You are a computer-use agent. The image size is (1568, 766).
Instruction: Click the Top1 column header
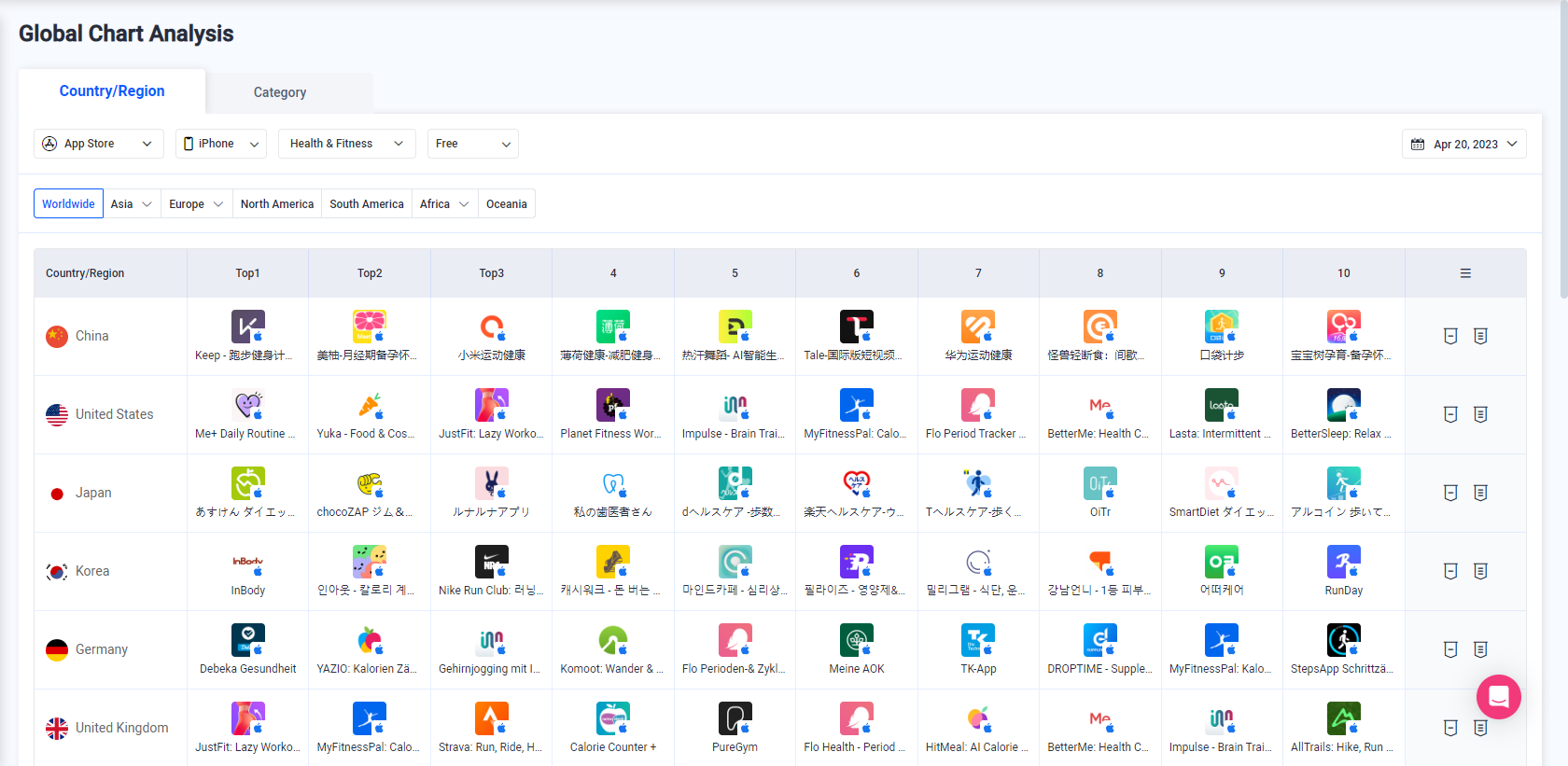tap(247, 273)
